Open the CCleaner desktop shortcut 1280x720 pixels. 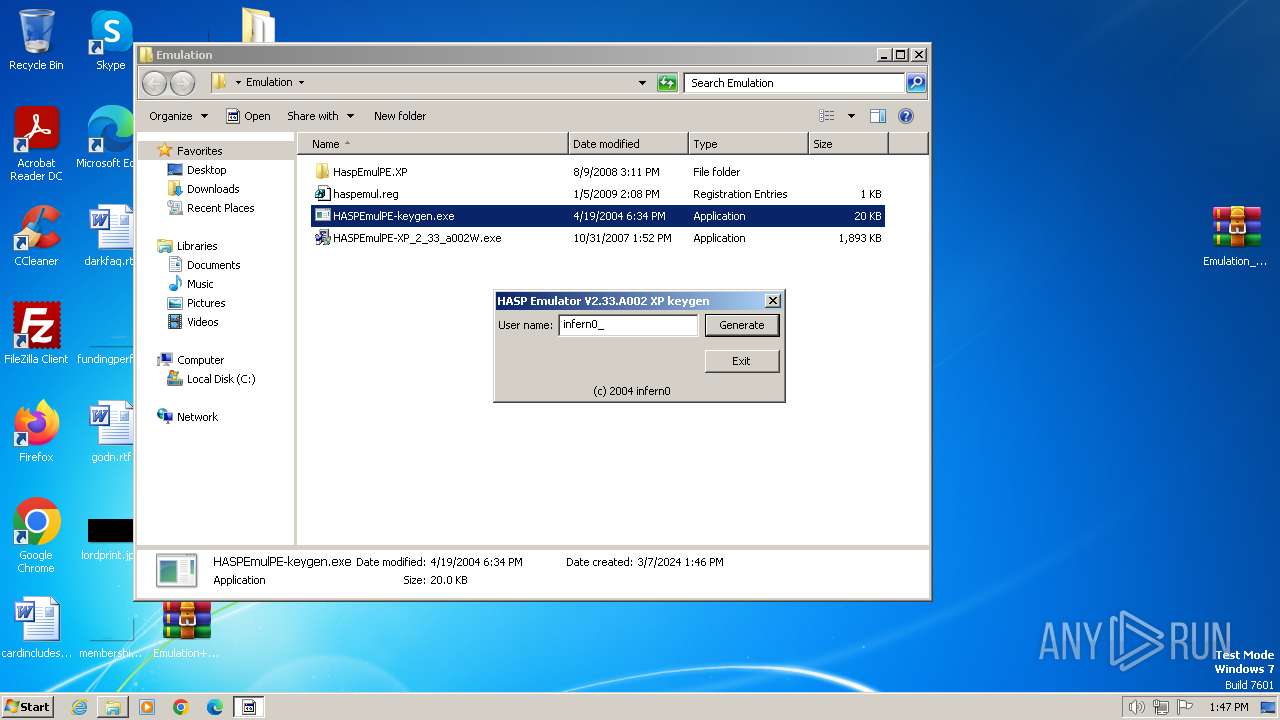(x=36, y=236)
